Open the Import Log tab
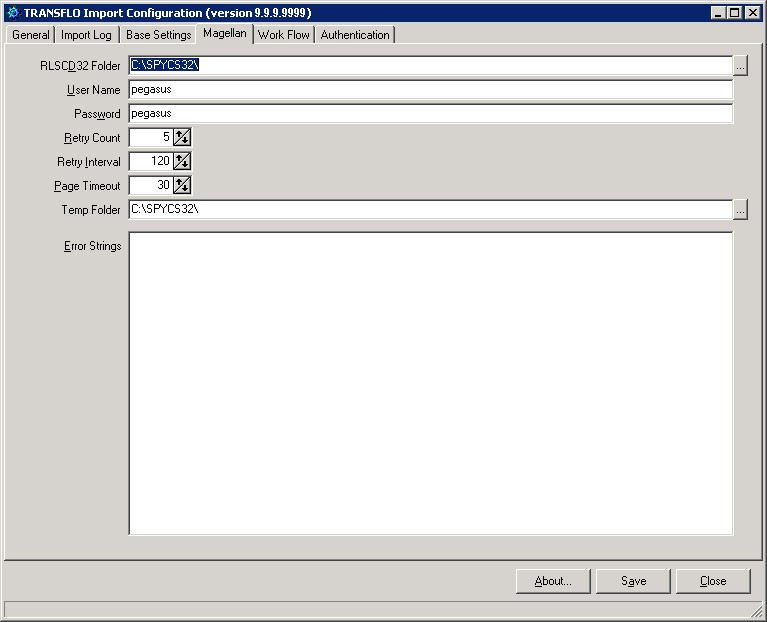 (x=87, y=35)
